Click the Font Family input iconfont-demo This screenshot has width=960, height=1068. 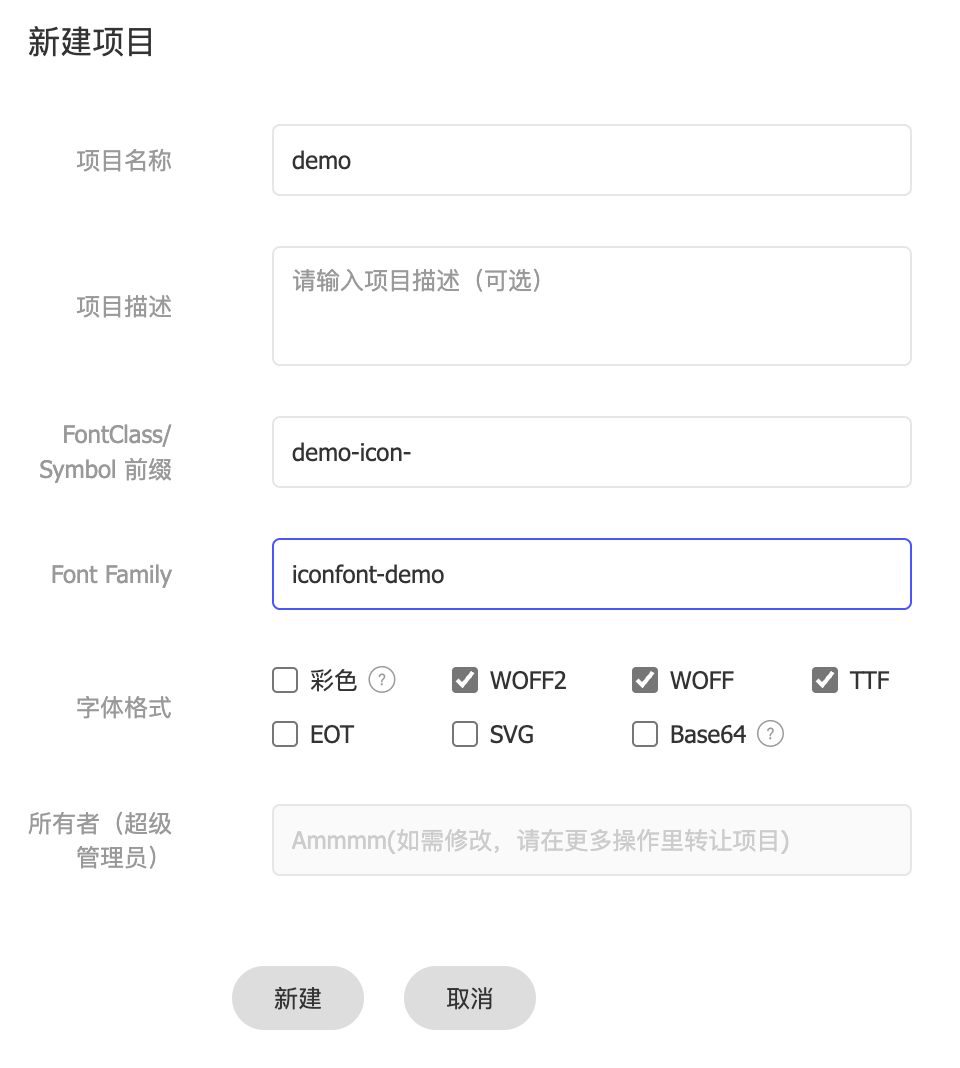click(591, 574)
